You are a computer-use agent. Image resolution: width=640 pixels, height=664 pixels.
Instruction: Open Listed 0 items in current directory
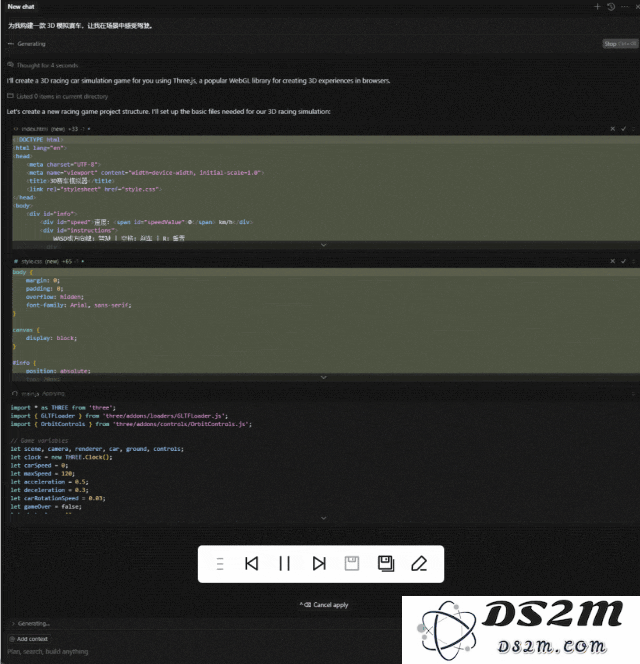pos(58,97)
